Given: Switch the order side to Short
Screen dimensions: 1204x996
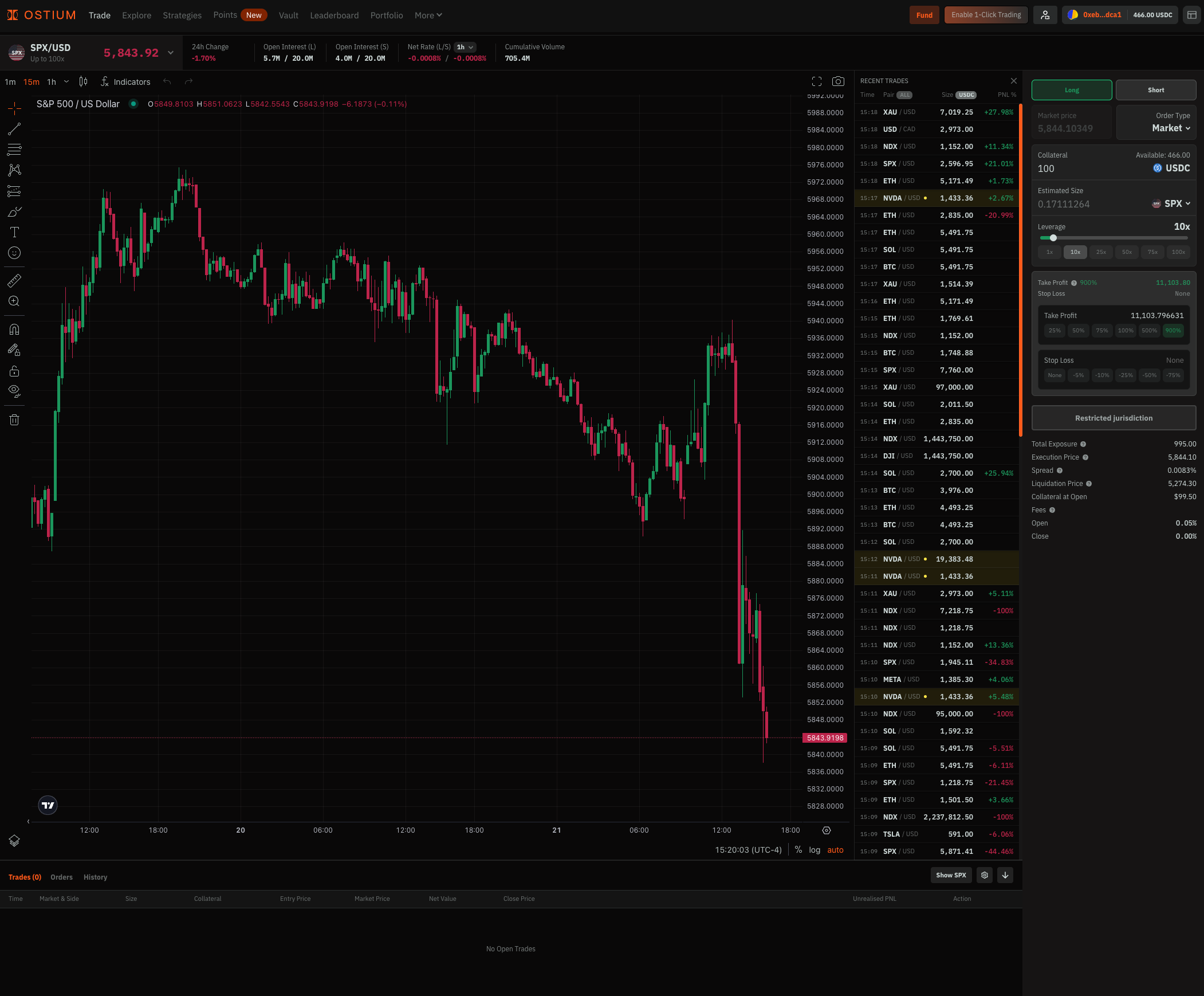Looking at the screenshot, I should point(1156,89).
